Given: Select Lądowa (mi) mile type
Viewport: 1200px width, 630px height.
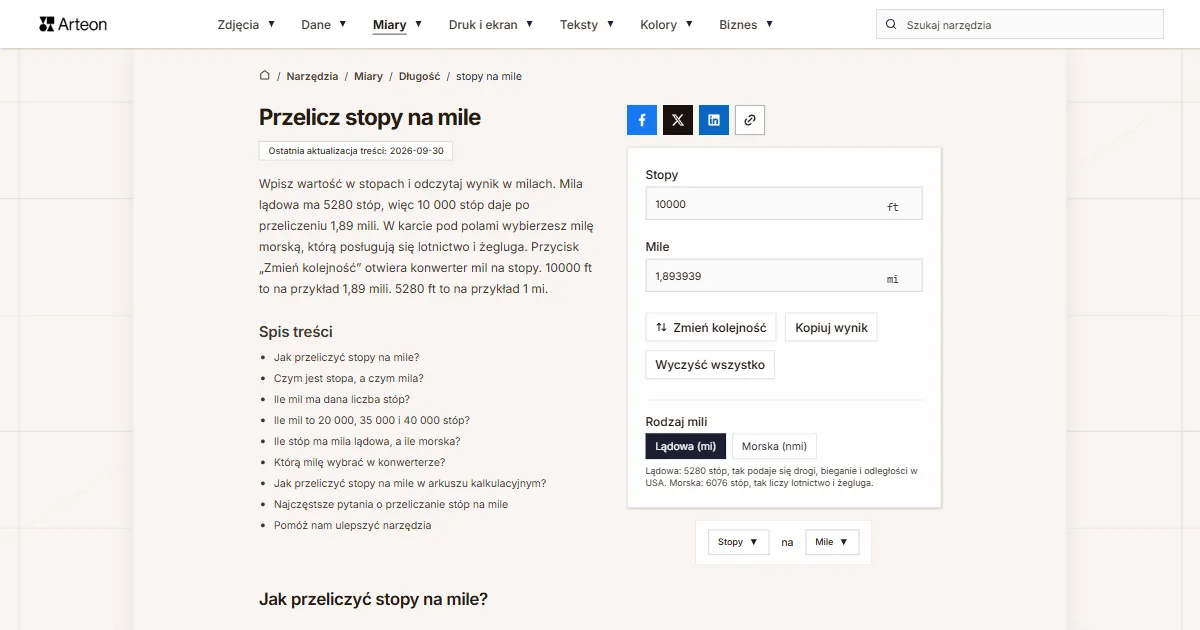Looking at the screenshot, I should [686, 446].
